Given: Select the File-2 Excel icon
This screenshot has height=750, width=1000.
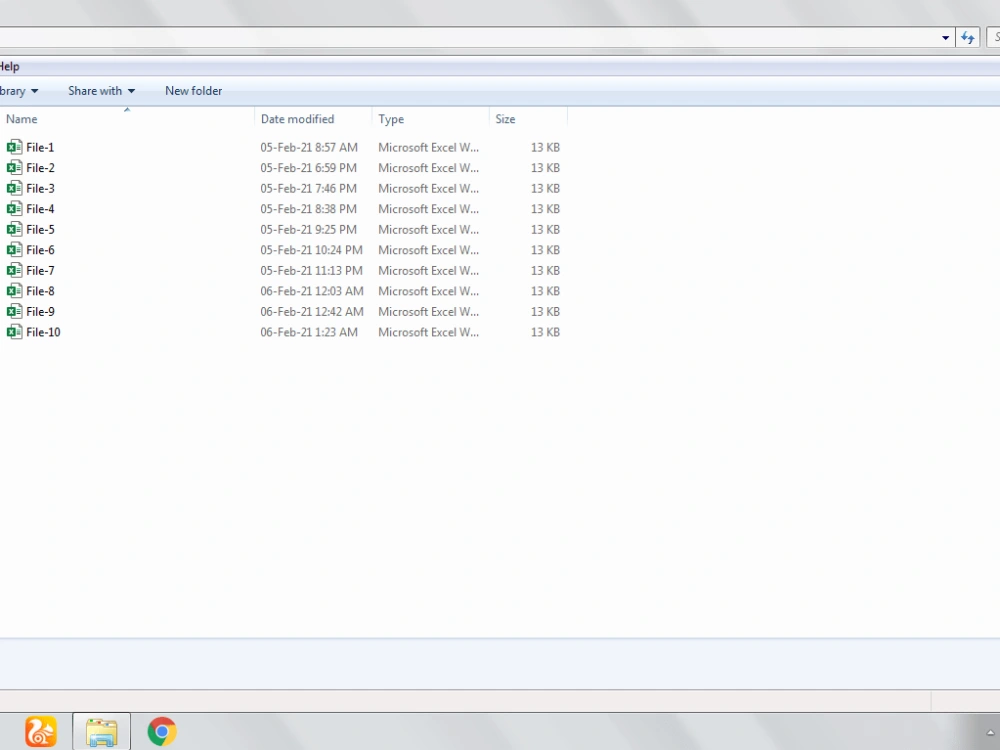Looking at the screenshot, I should 14,168.
